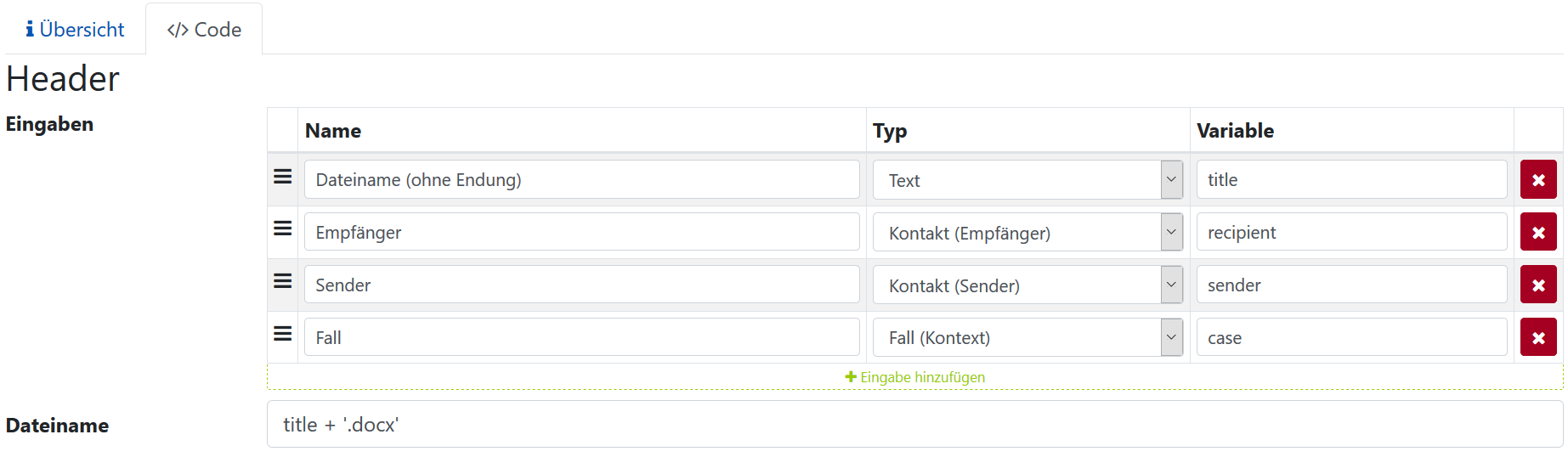Edit the Empfänger name field
Image resolution: width=1568 pixels, height=457 pixels.
tap(582, 232)
